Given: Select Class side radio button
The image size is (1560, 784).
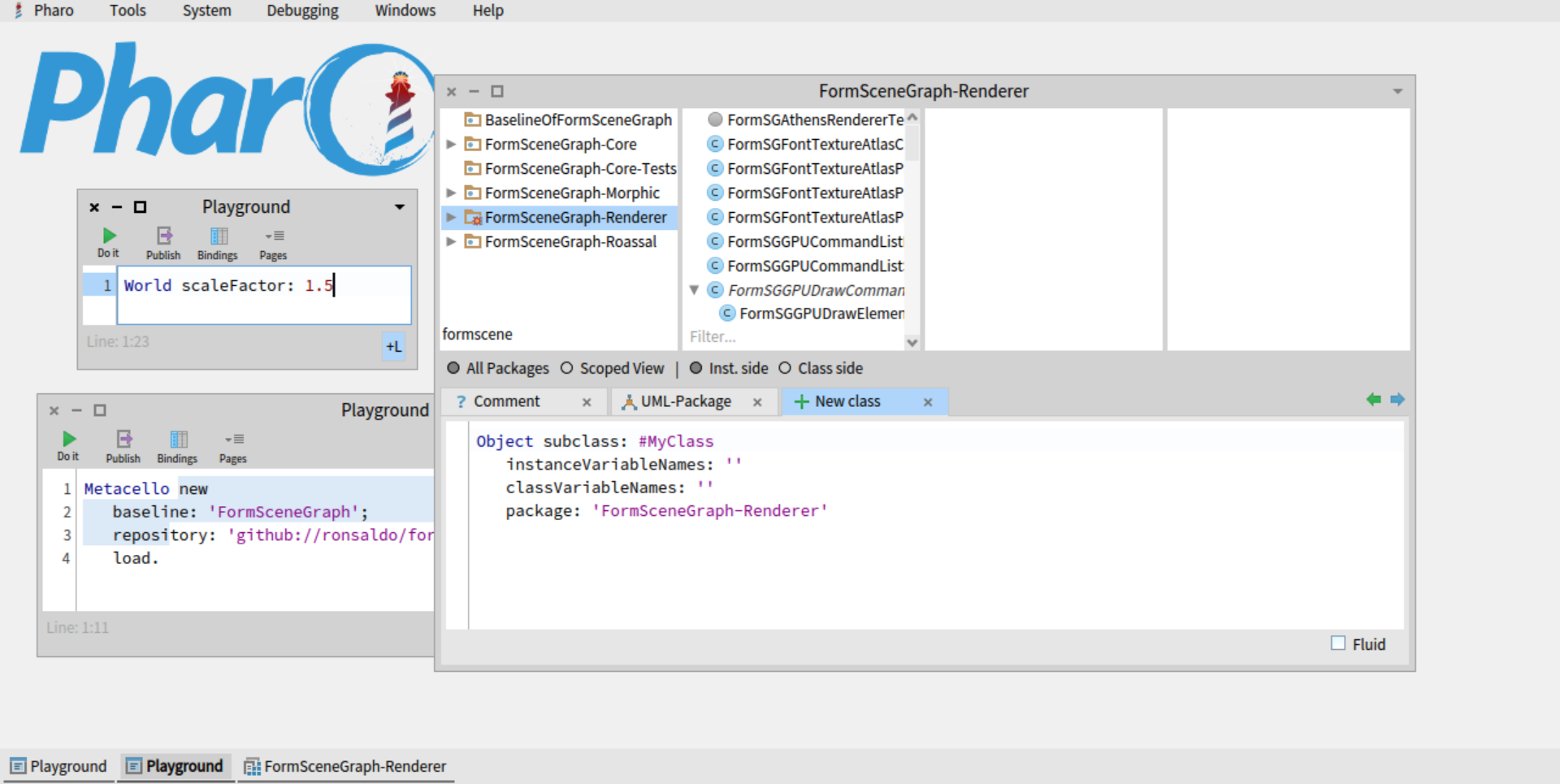Looking at the screenshot, I should pyautogui.click(x=785, y=368).
